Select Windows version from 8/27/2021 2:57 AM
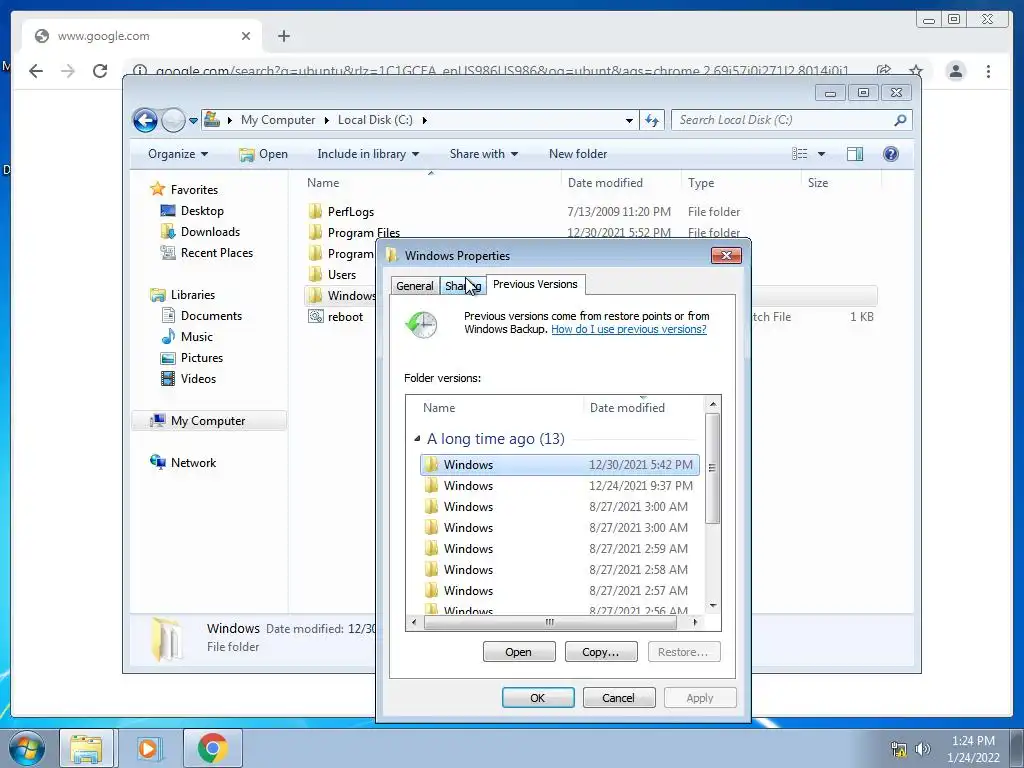Viewport: 1024px width, 768px height. click(x=560, y=590)
